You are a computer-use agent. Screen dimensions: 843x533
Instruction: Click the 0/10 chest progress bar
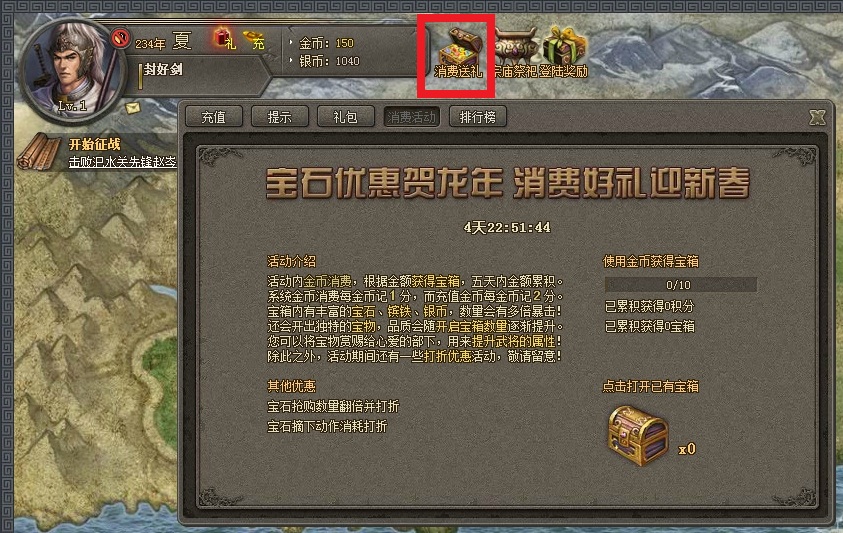680,285
